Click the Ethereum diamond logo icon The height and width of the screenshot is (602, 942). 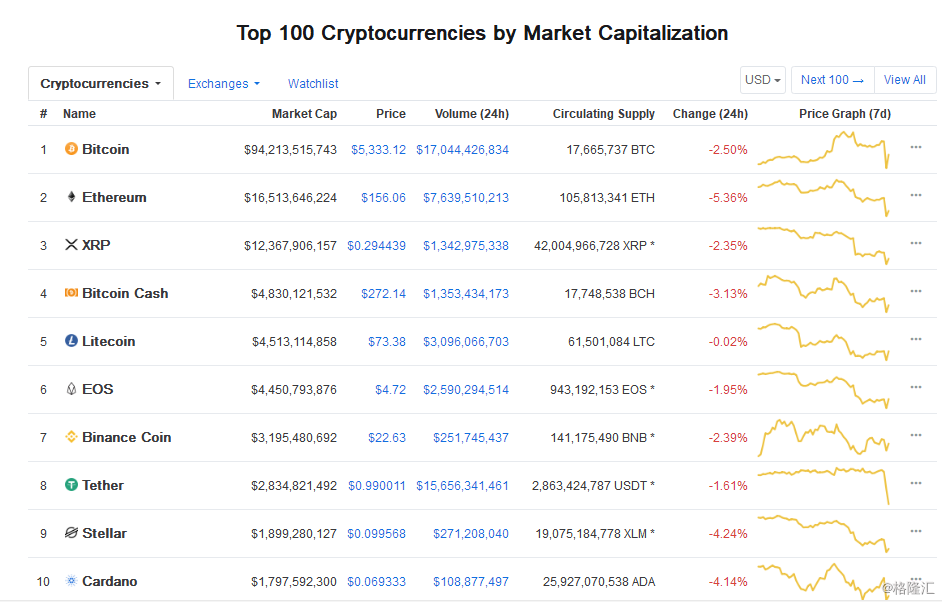[71, 196]
